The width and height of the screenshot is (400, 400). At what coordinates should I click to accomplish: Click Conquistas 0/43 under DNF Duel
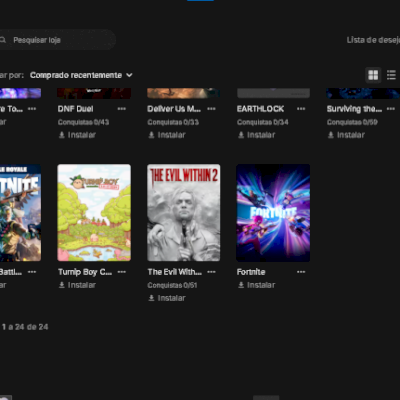pos(83,122)
